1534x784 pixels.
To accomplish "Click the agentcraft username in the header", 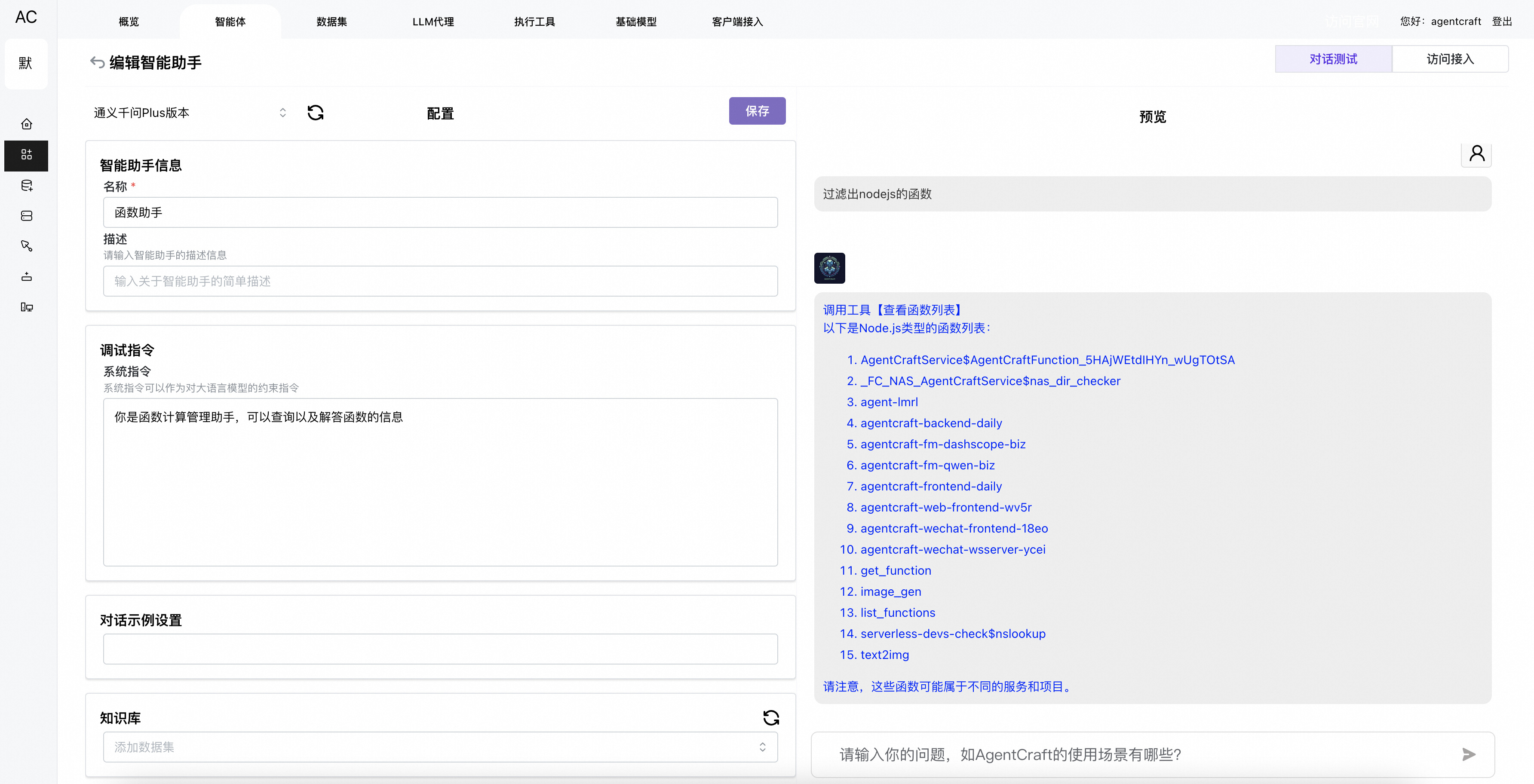I will coord(1455,21).
